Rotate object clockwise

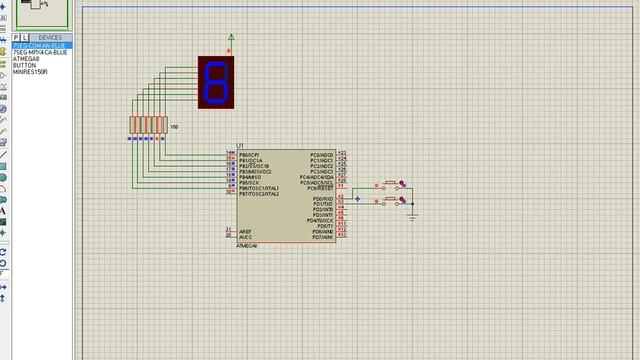click(x=3, y=252)
